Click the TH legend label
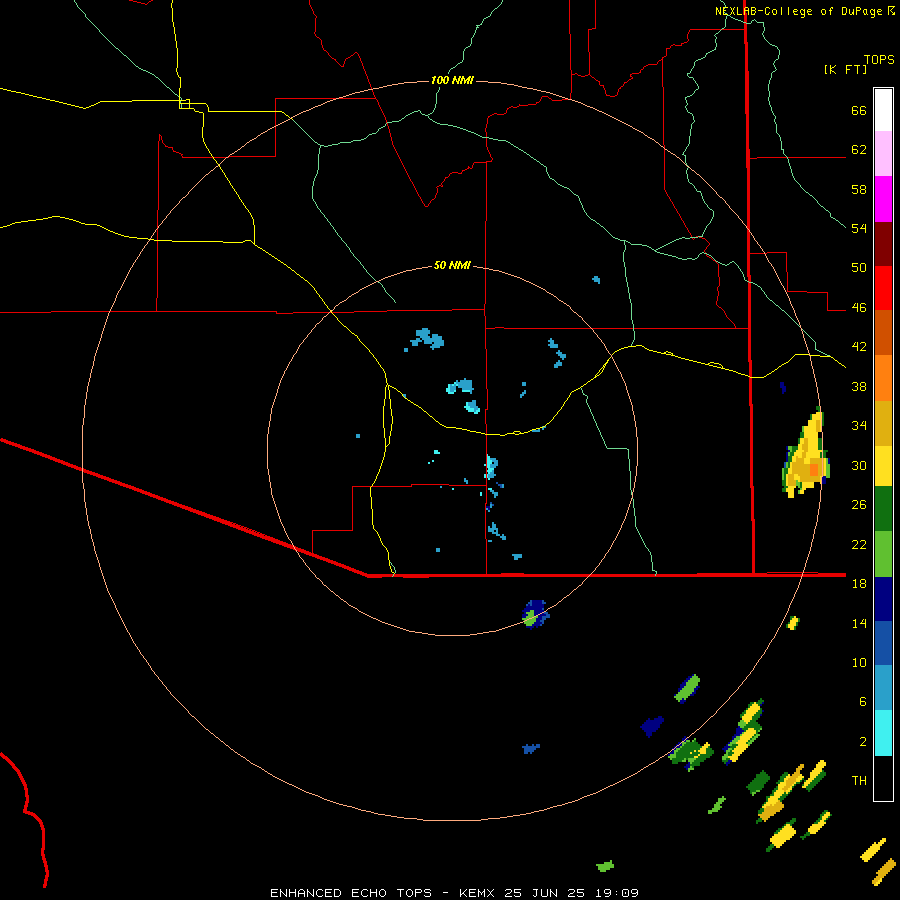The width and height of the screenshot is (900, 900). pos(859,781)
